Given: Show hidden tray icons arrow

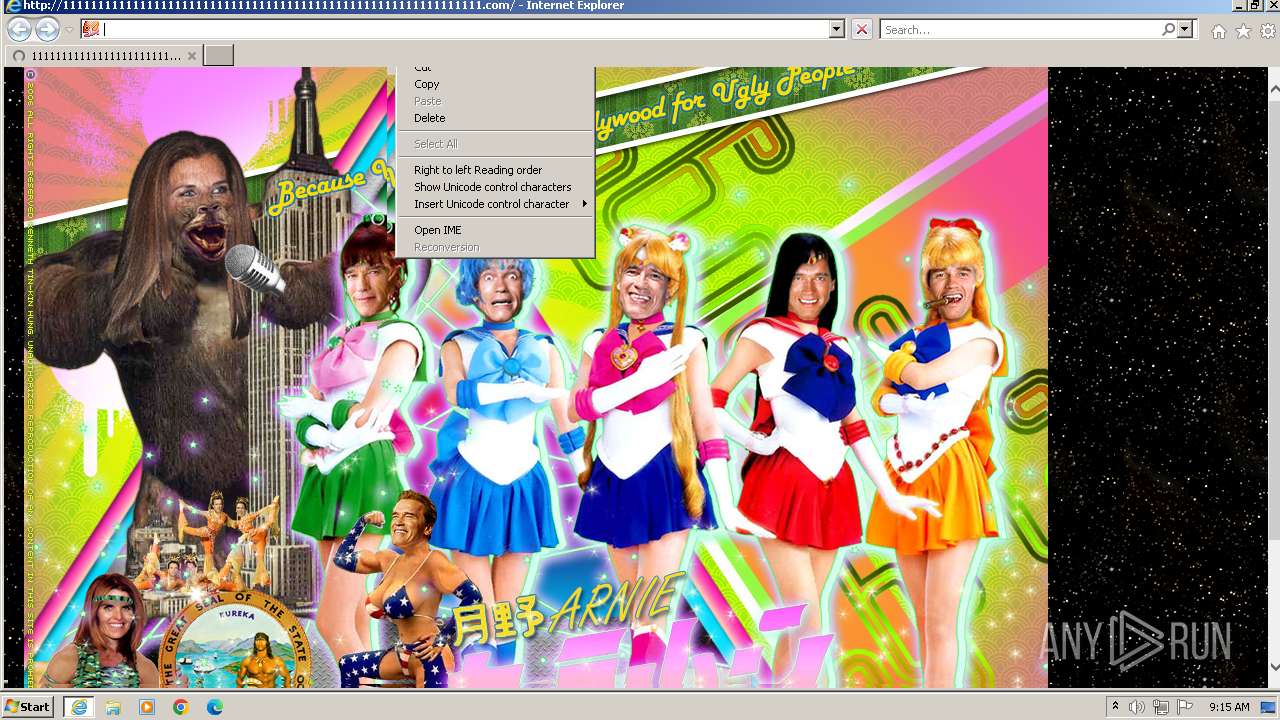Looking at the screenshot, I should click(1115, 707).
